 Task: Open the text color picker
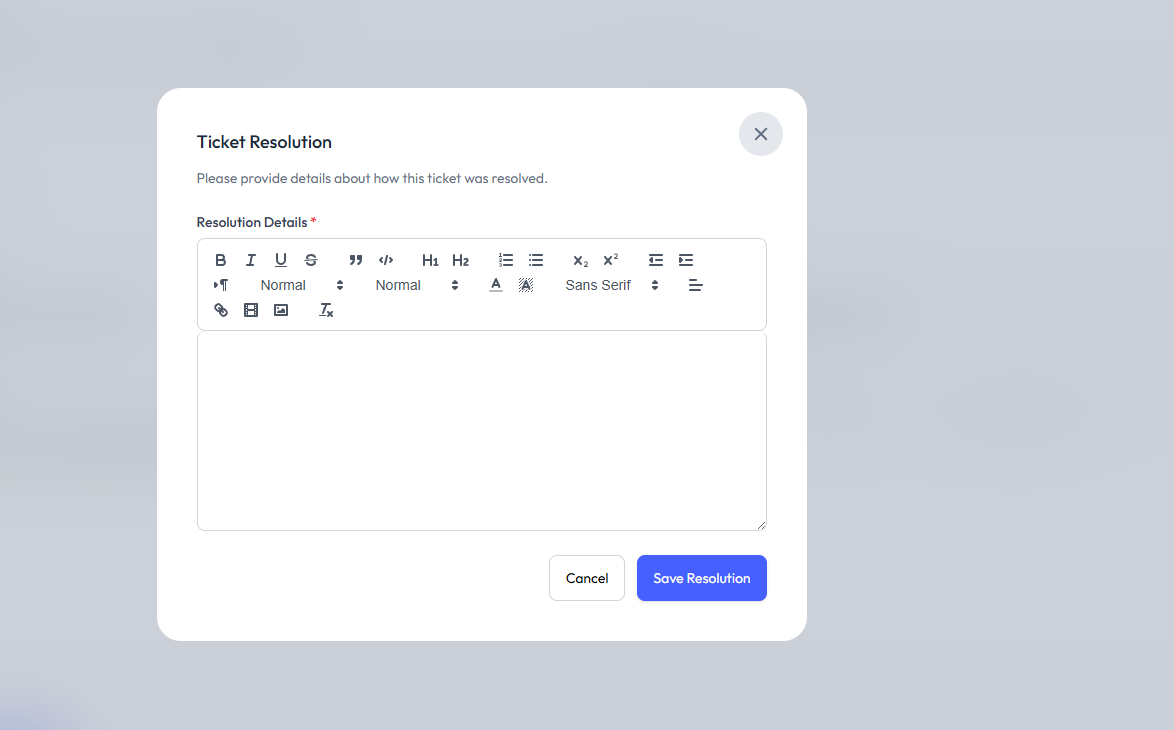pyautogui.click(x=496, y=285)
